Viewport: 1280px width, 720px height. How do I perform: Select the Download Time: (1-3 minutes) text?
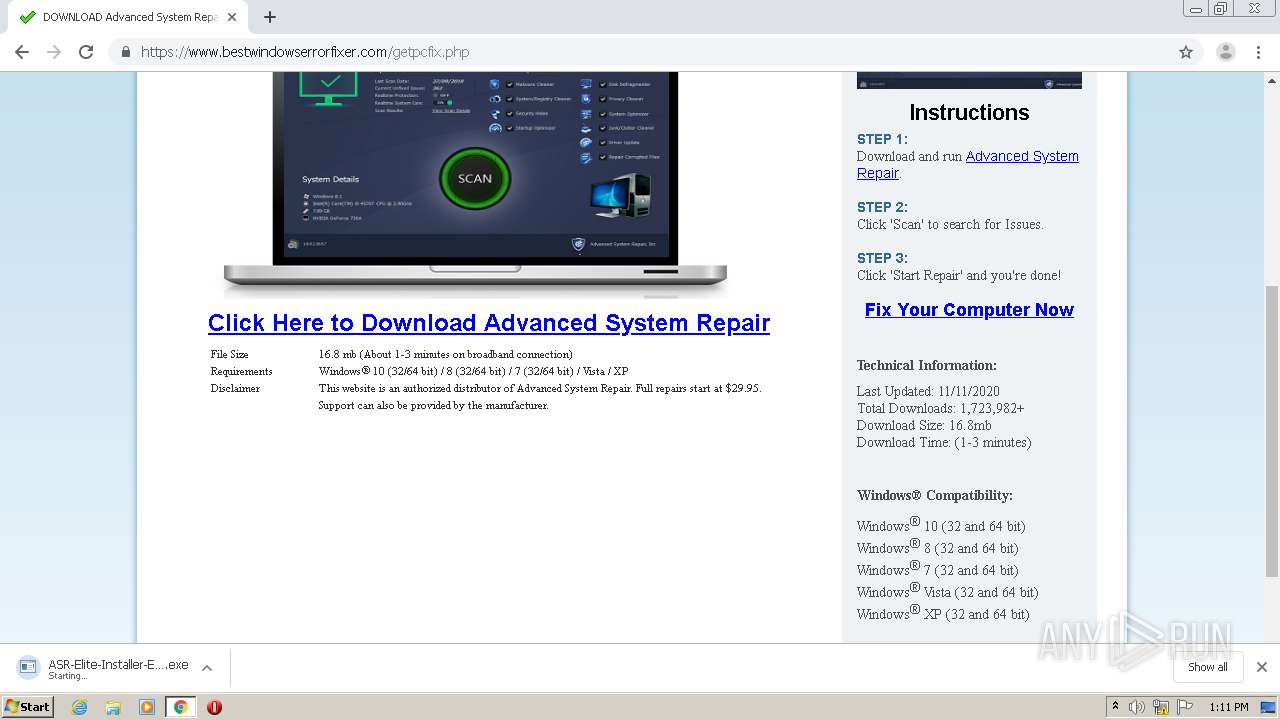pyautogui.click(x=944, y=442)
